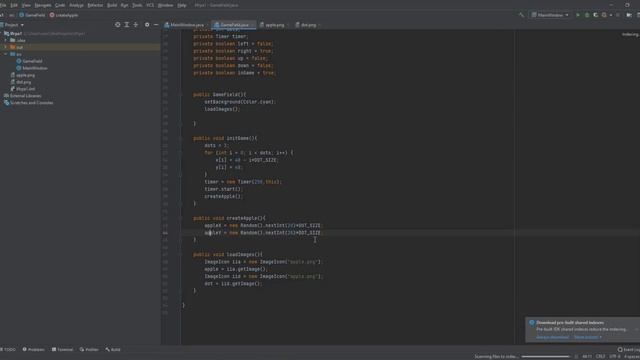Click the green Run icon
This screenshot has width=640, height=360.
pos(578,15)
